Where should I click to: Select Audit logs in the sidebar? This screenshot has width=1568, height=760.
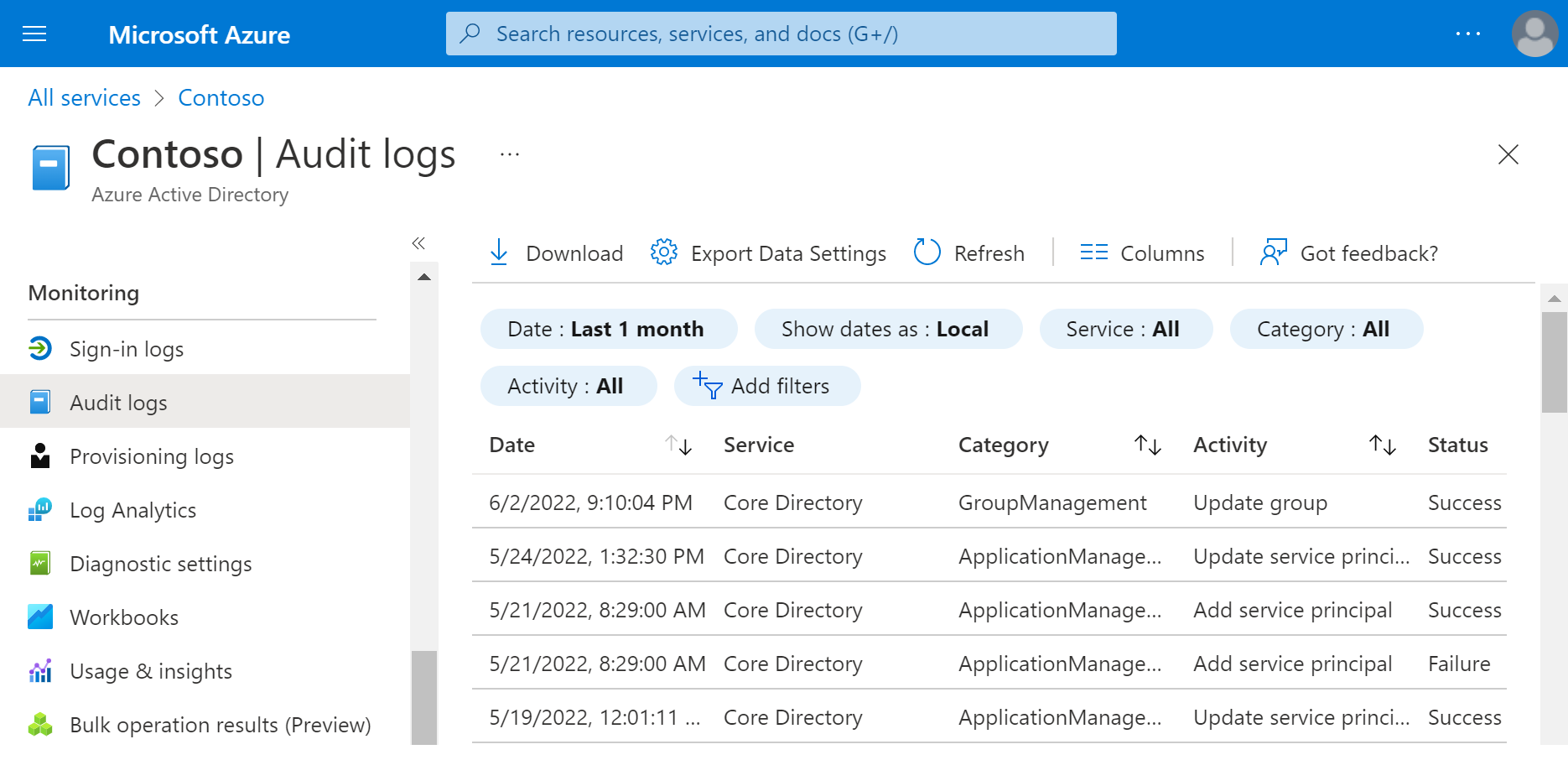[x=205, y=402]
